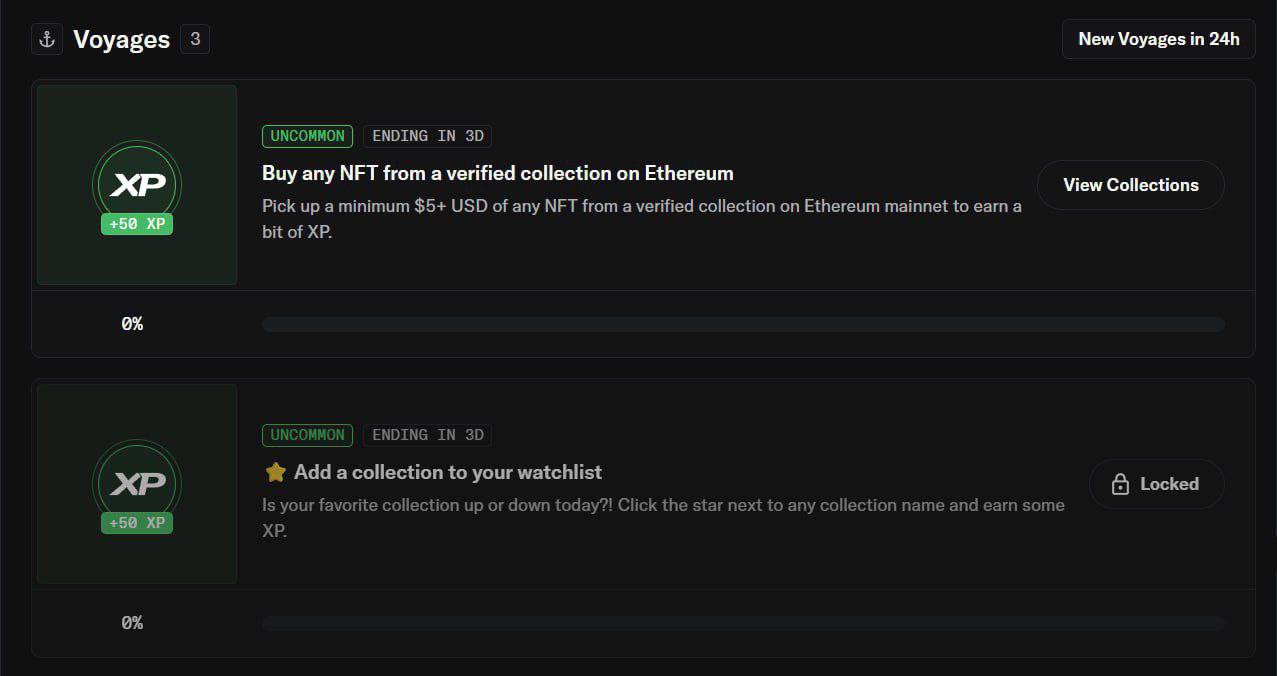Click the +50 XP label on second voyage

[137, 523]
